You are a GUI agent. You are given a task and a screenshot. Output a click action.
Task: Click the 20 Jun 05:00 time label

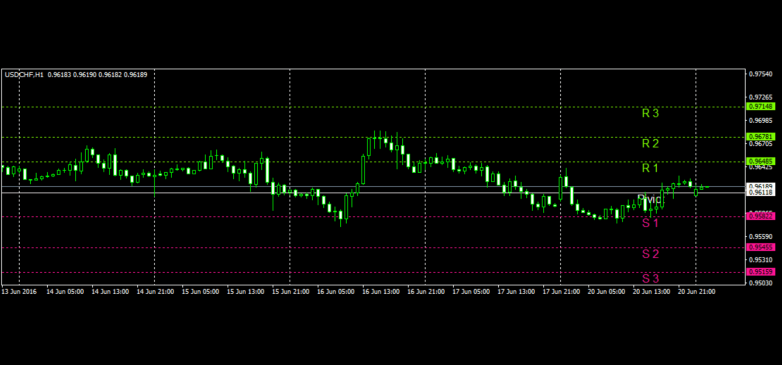605,292
